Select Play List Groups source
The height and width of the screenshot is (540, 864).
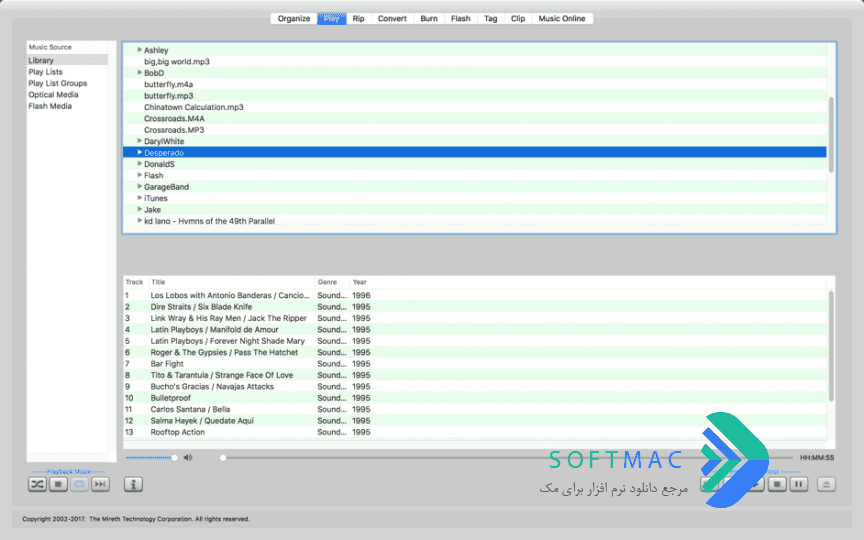(67, 83)
